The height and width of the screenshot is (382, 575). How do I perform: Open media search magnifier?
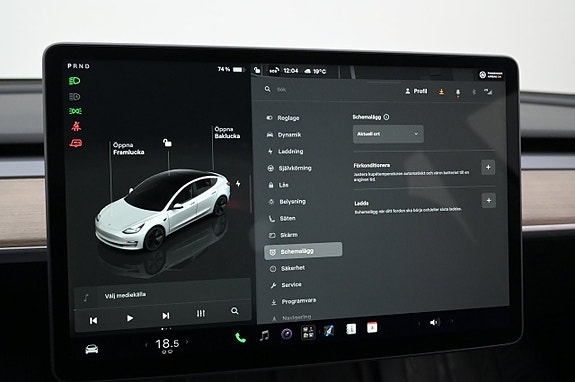pos(235,311)
